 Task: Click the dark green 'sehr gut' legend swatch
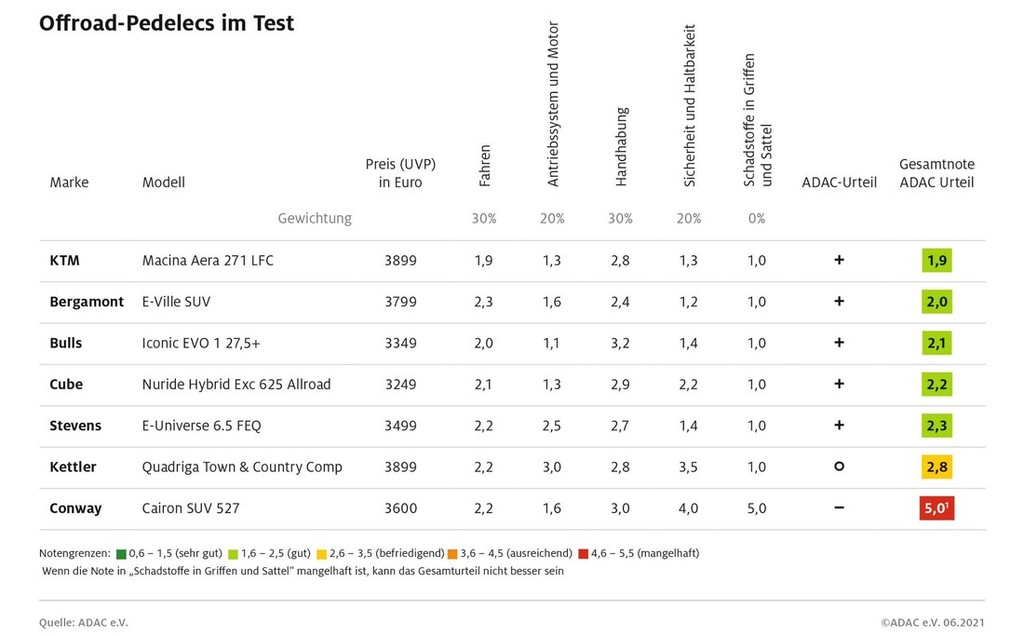click(x=121, y=553)
